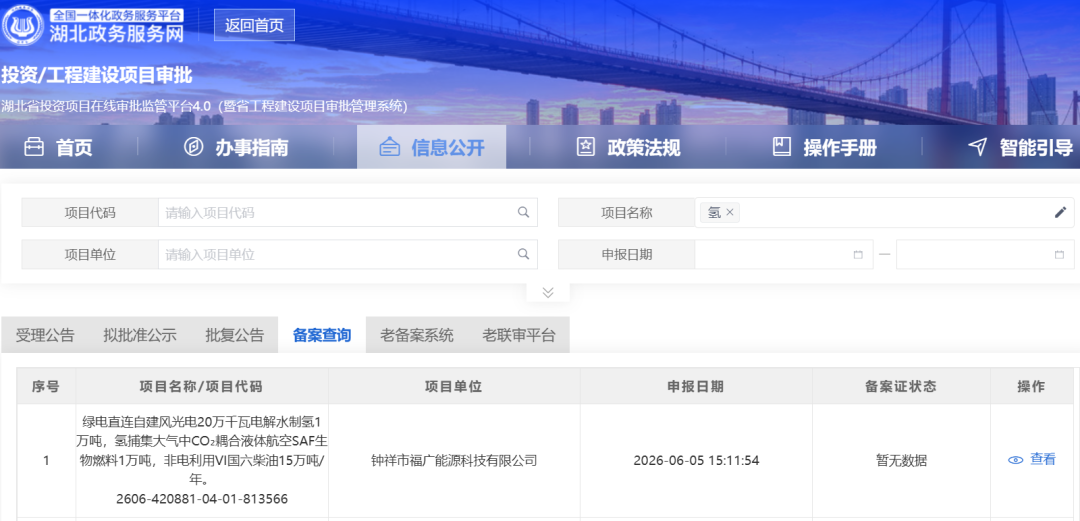Switch to the 老备案系统 tab
Image resolution: width=1080 pixels, height=521 pixels.
coord(417,336)
